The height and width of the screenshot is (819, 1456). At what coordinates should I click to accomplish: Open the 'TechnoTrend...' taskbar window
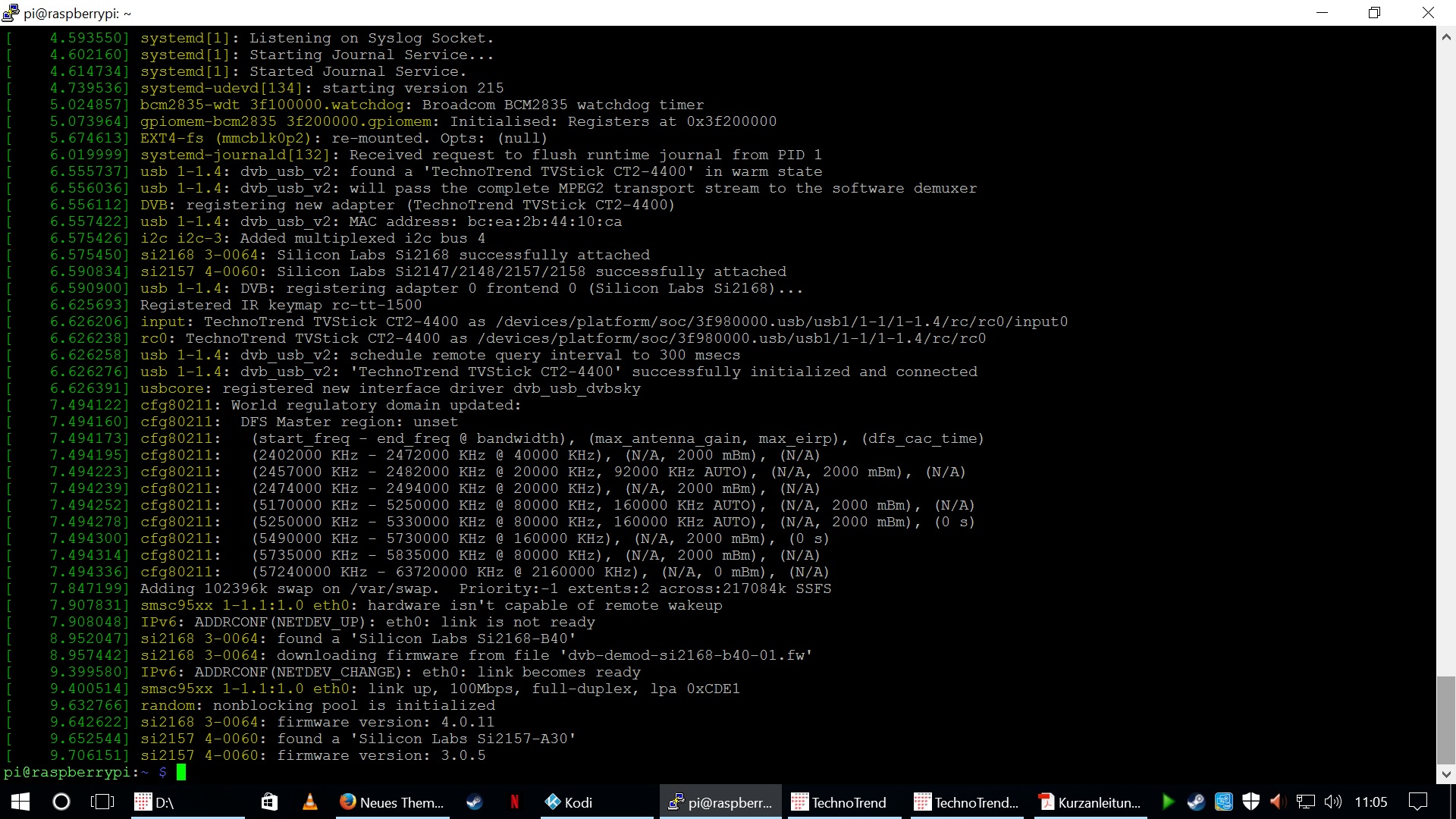click(967, 802)
